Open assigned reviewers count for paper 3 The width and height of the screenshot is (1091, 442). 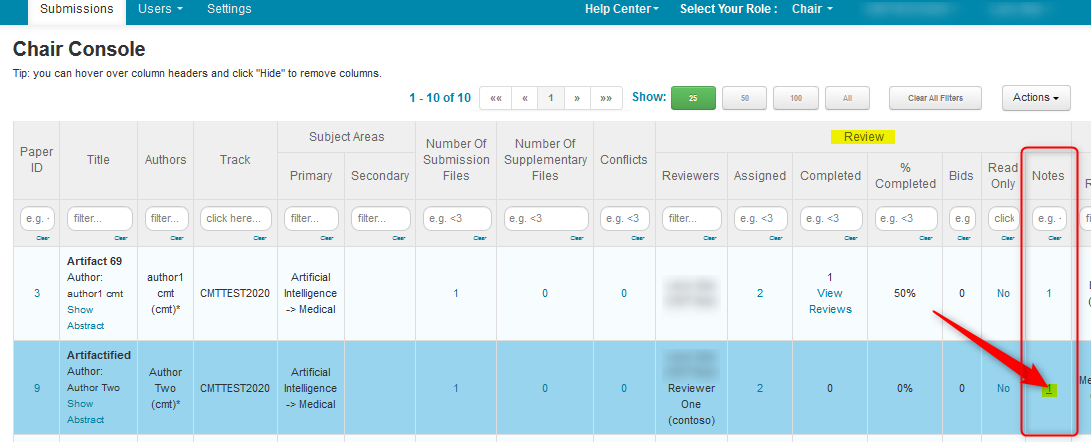click(760, 293)
